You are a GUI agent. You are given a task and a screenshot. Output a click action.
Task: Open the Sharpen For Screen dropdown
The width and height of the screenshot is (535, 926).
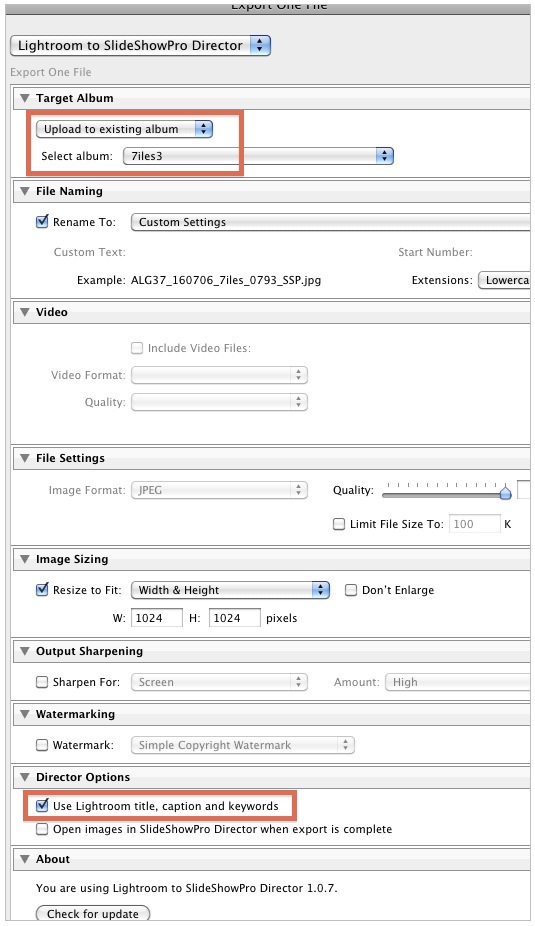(219, 682)
